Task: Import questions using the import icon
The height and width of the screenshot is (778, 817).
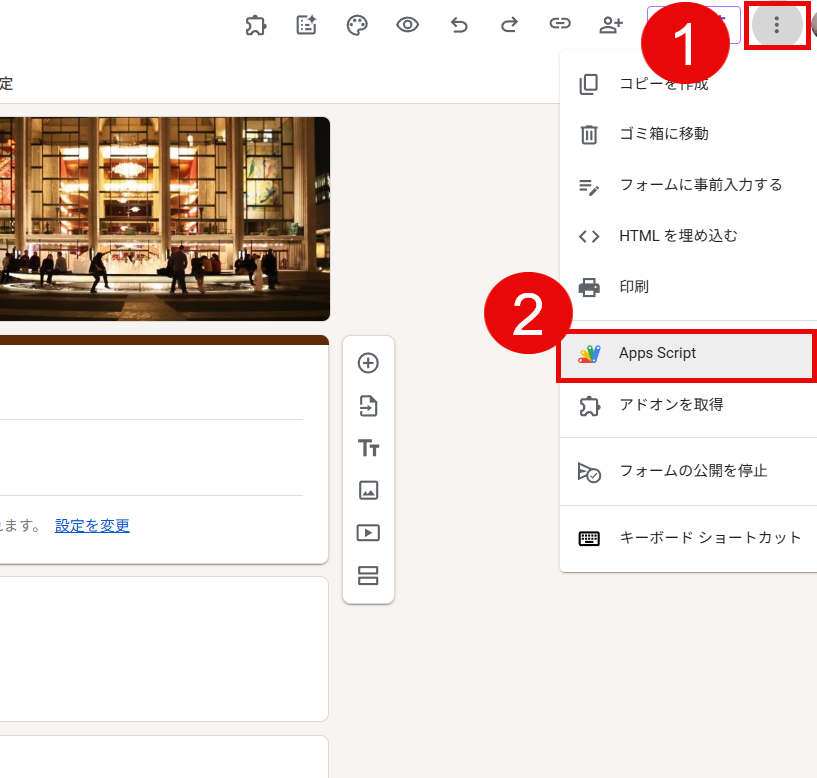Action: click(x=368, y=406)
